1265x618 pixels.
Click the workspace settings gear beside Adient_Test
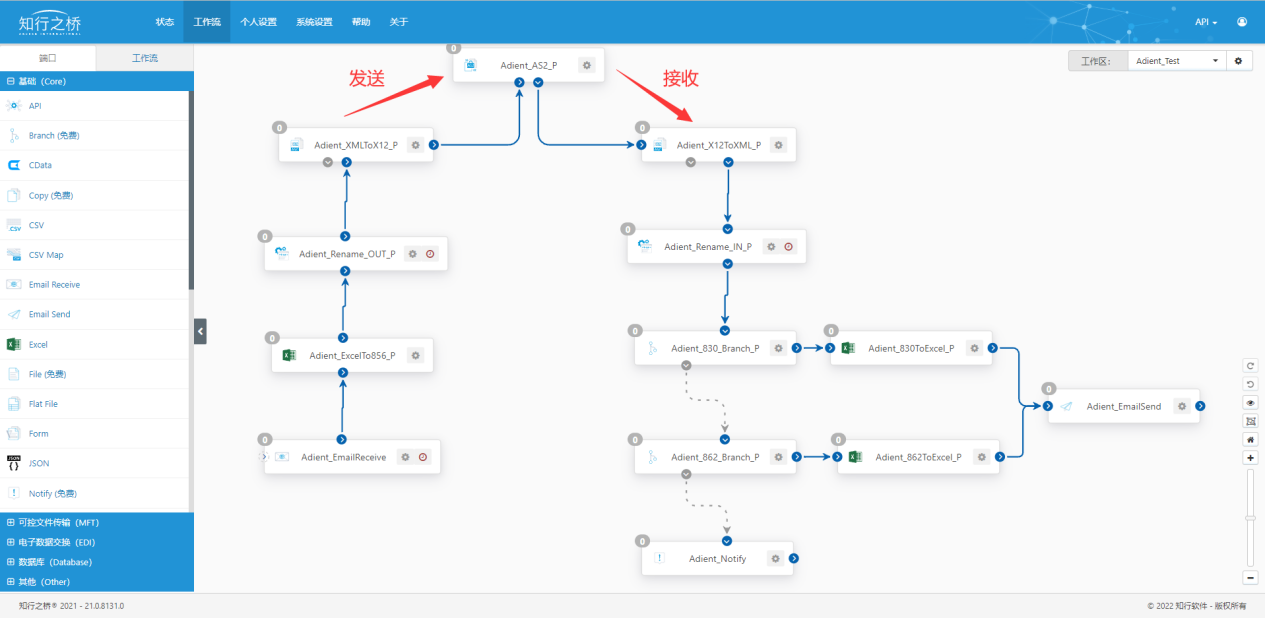point(1238,61)
